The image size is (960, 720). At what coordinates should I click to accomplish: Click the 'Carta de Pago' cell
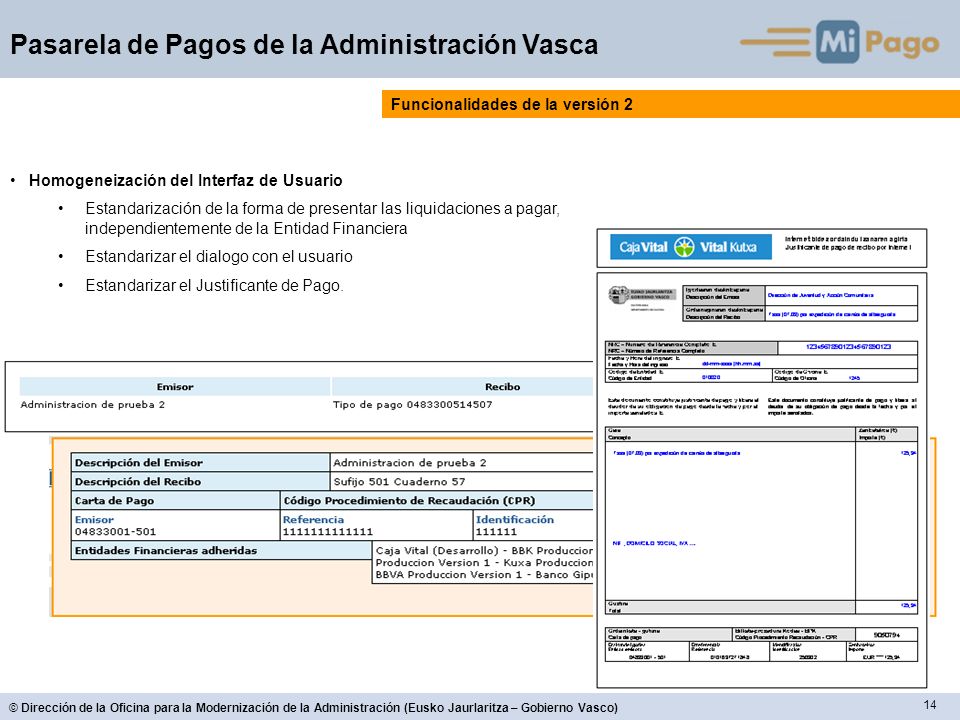pyautogui.click(x=175, y=501)
